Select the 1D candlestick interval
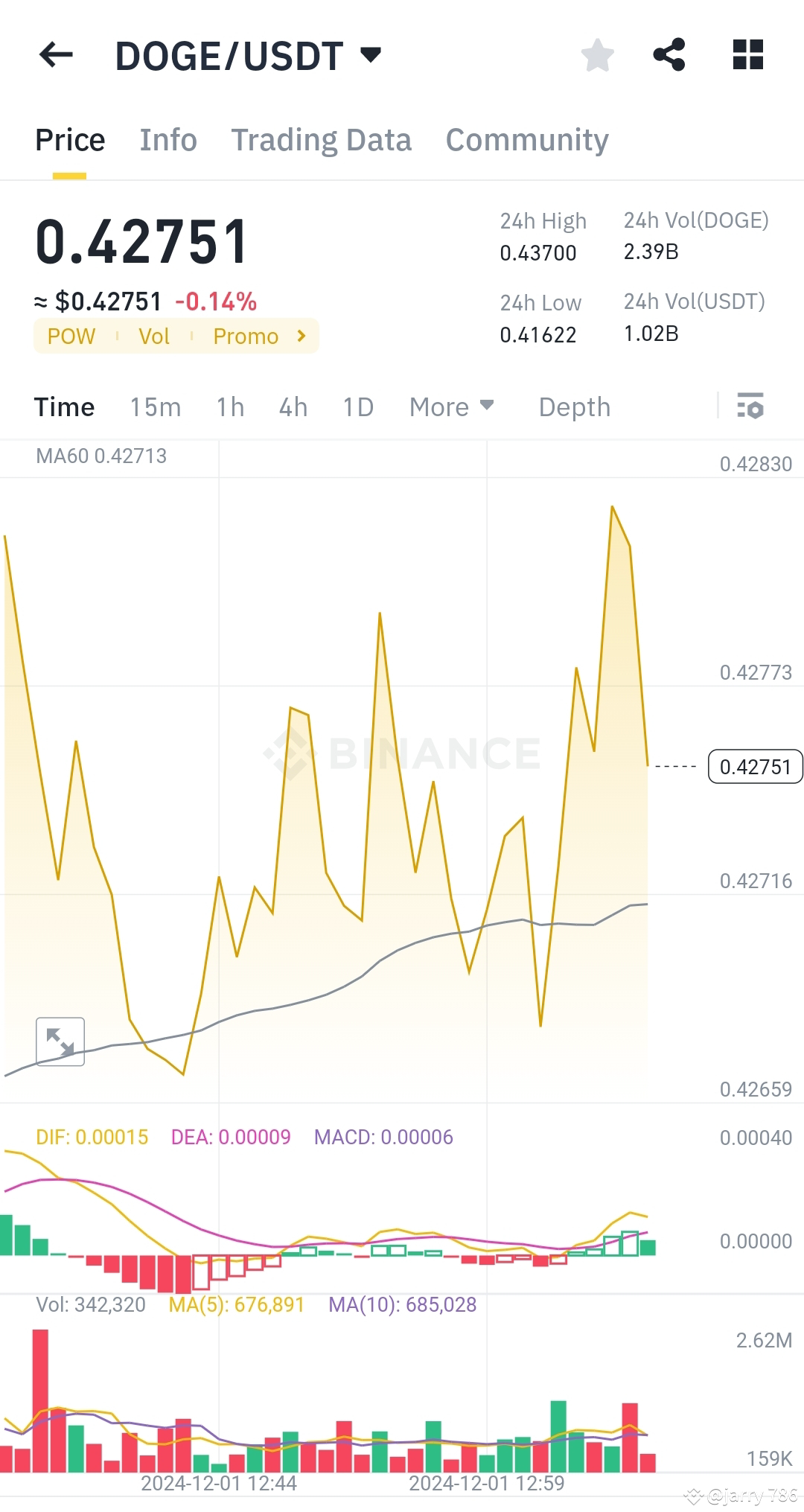This screenshot has width=804, height=1512. click(x=357, y=407)
